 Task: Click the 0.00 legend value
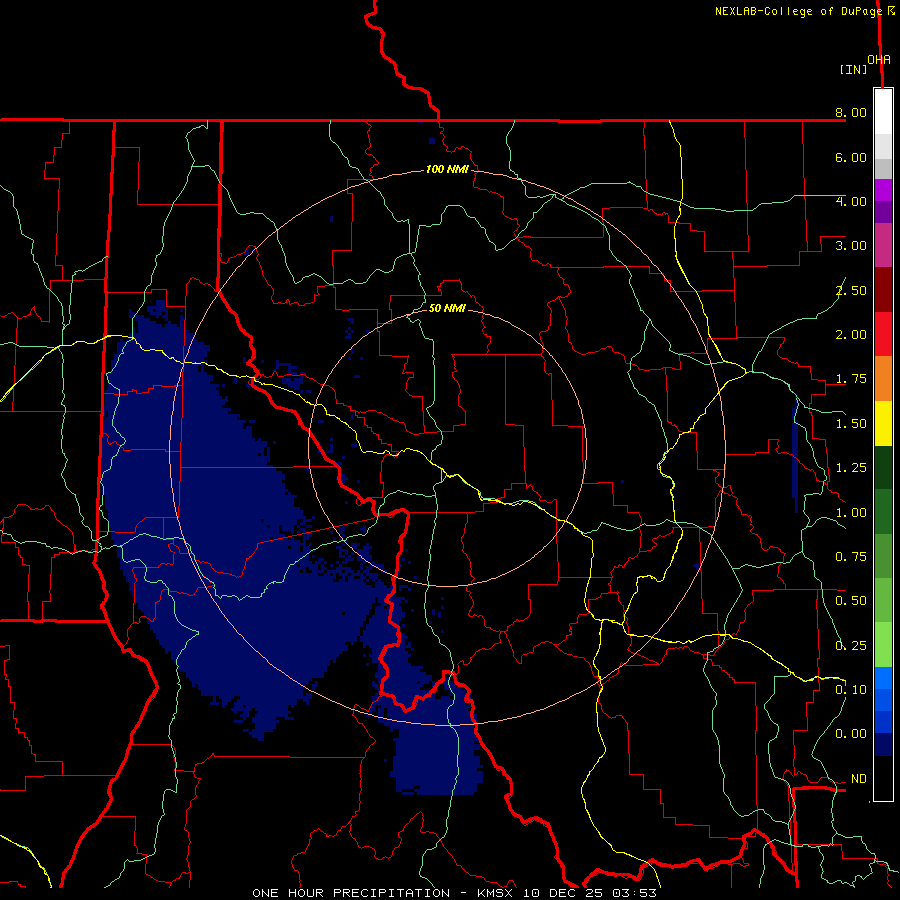click(x=851, y=734)
